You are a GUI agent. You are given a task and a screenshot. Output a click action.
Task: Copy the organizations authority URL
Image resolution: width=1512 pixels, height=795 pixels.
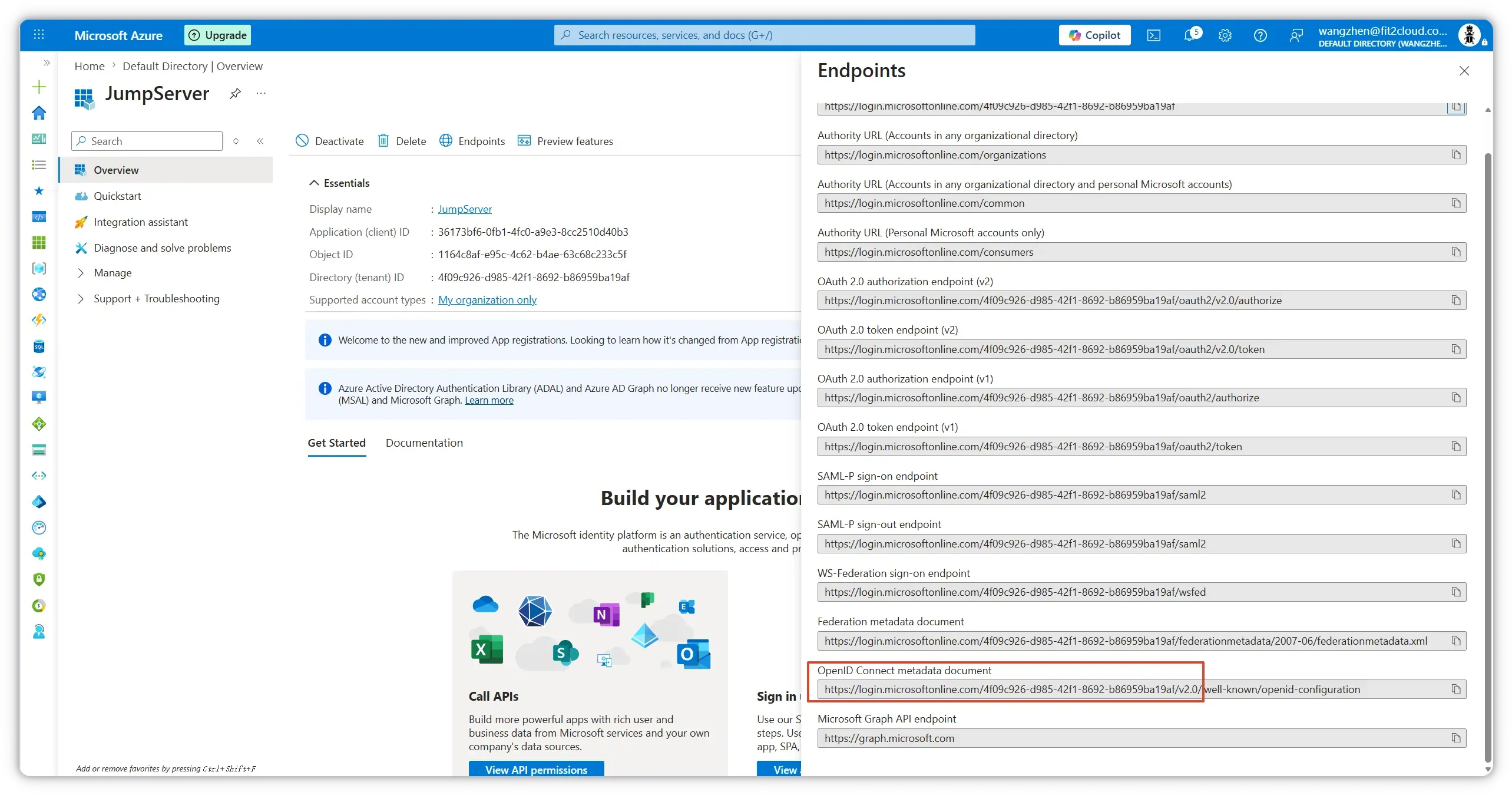tap(1455, 154)
